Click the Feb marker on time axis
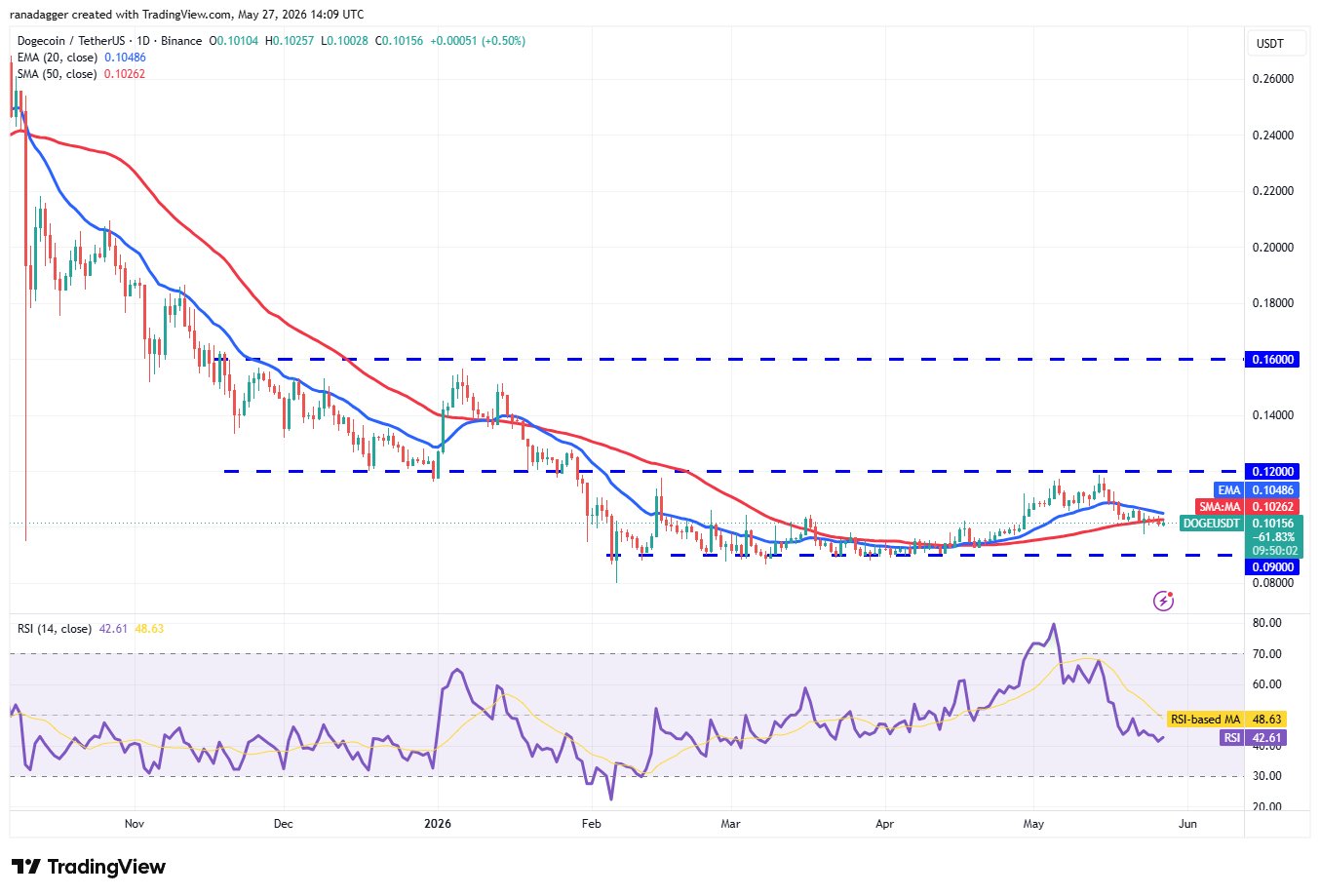Viewport: 1320px width, 896px height. click(591, 824)
